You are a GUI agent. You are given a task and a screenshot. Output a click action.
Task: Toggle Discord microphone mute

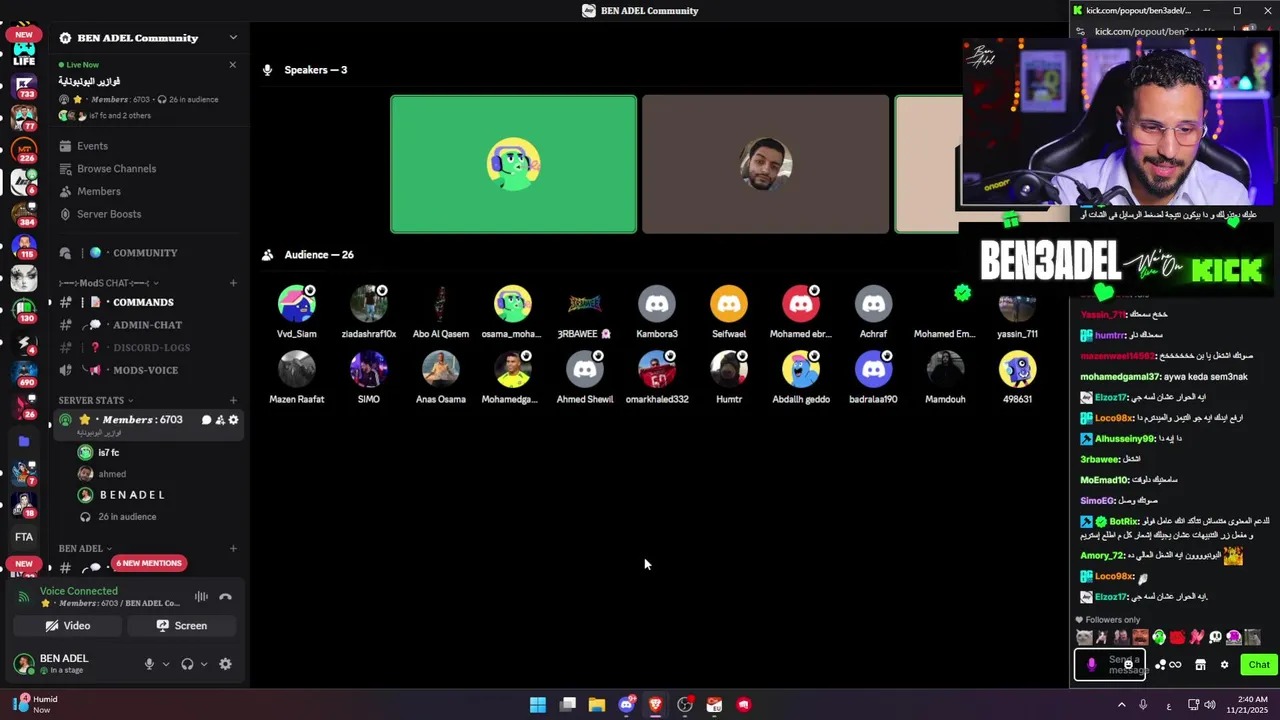coord(149,664)
